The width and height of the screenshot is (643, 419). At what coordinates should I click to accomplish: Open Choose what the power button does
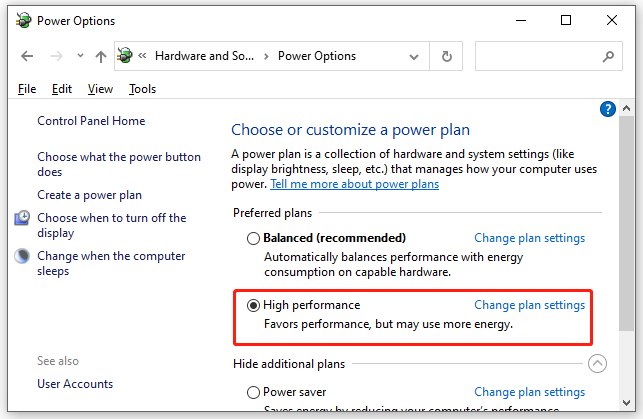pyautogui.click(x=119, y=164)
